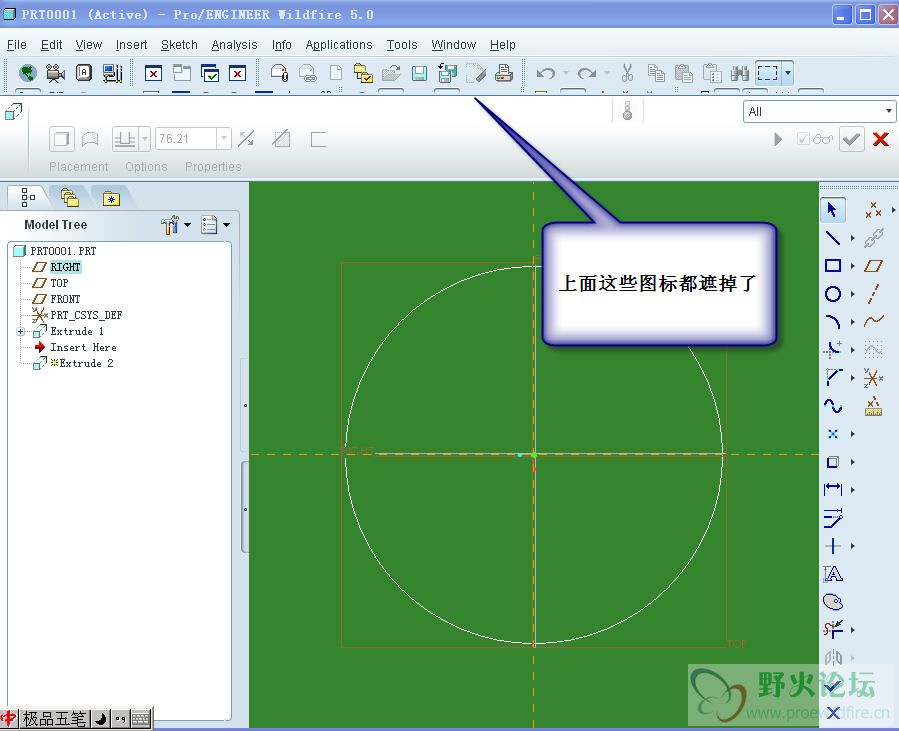
Task: Select the RIGHT datum plane
Action: (65, 267)
